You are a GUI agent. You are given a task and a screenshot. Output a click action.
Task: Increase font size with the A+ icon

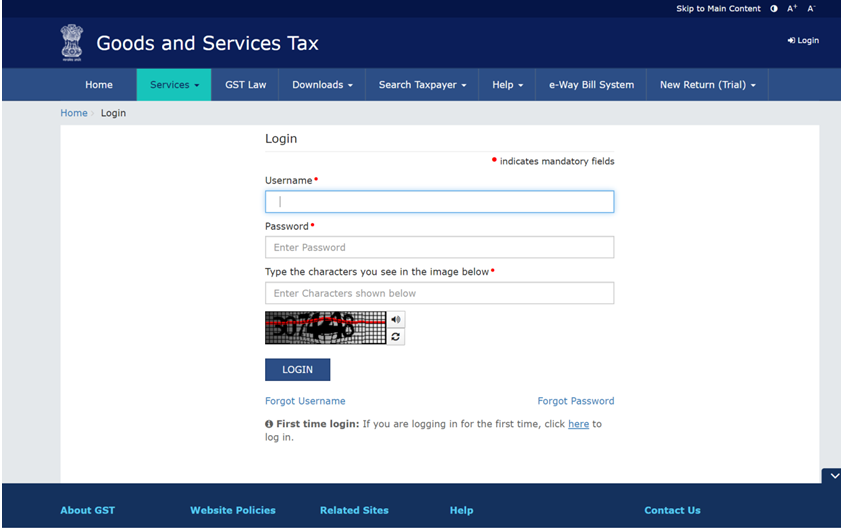click(792, 9)
